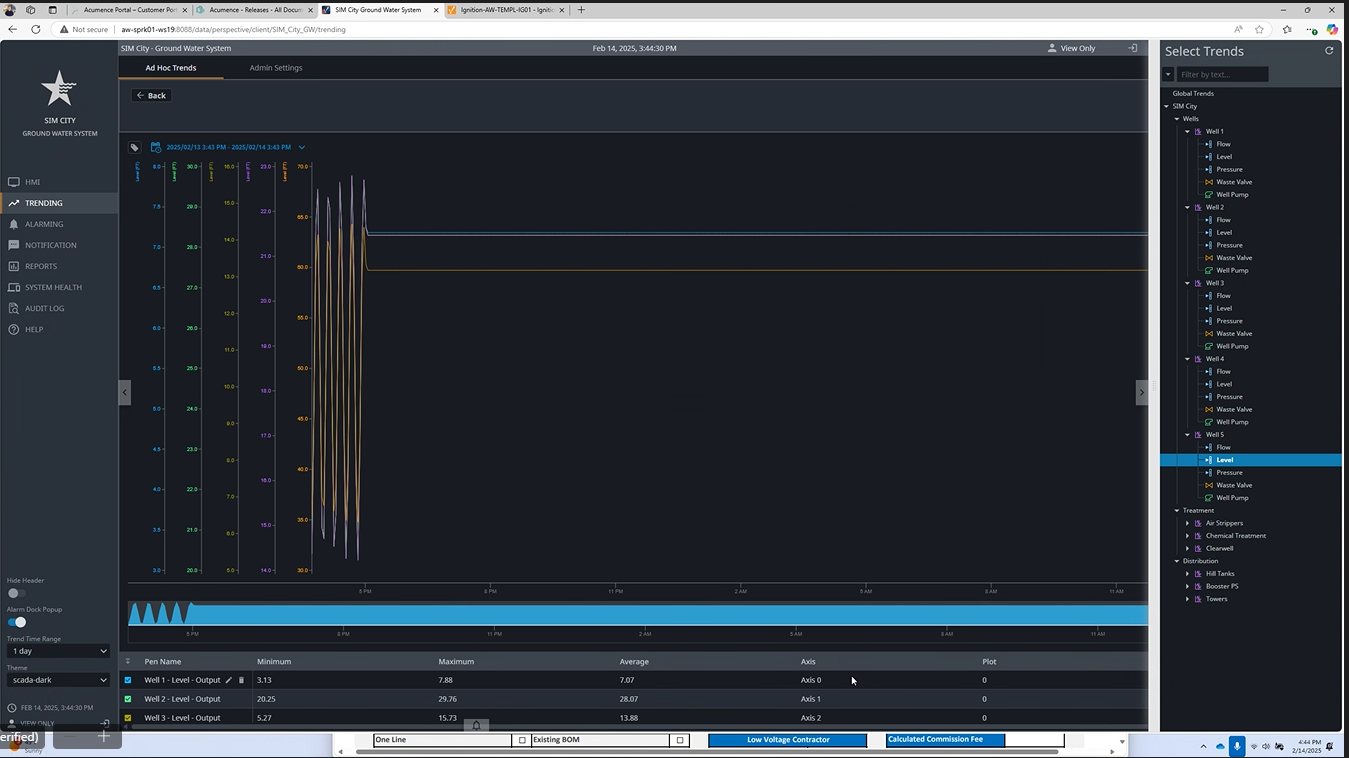Switch to the Admin Settings tab
Screen dimensions: 1349x758
click(x=275, y=68)
